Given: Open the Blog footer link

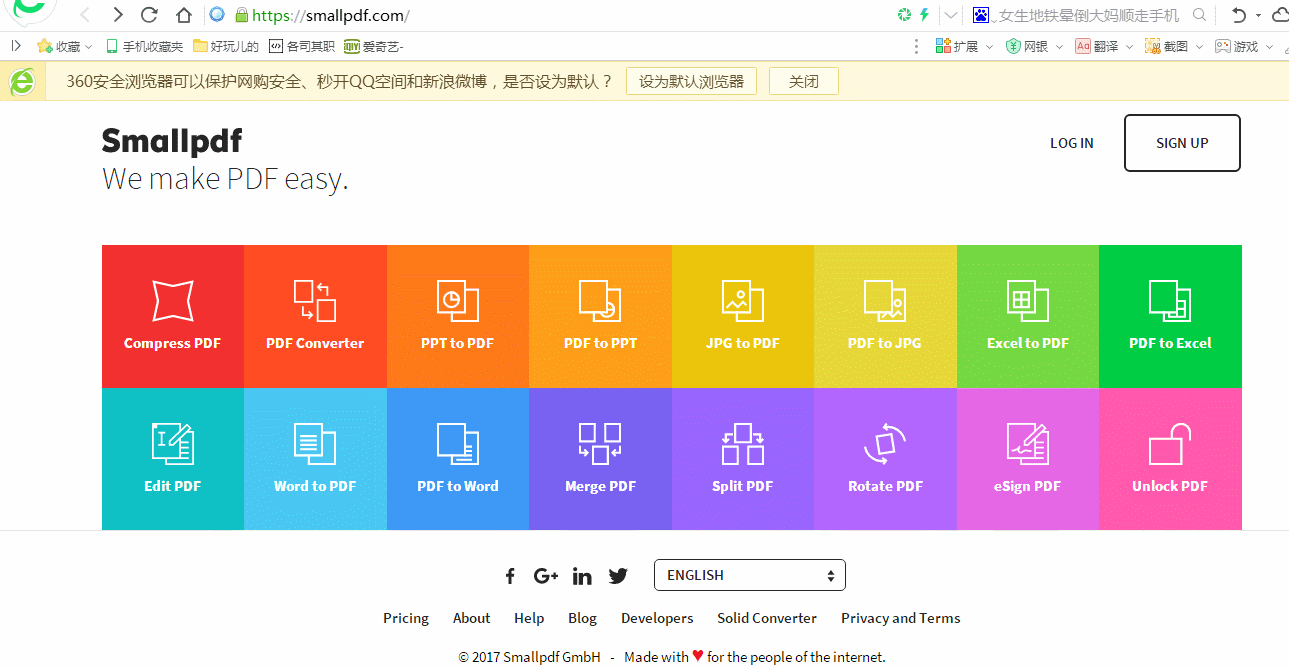Looking at the screenshot, I should [x=582, y=618].
